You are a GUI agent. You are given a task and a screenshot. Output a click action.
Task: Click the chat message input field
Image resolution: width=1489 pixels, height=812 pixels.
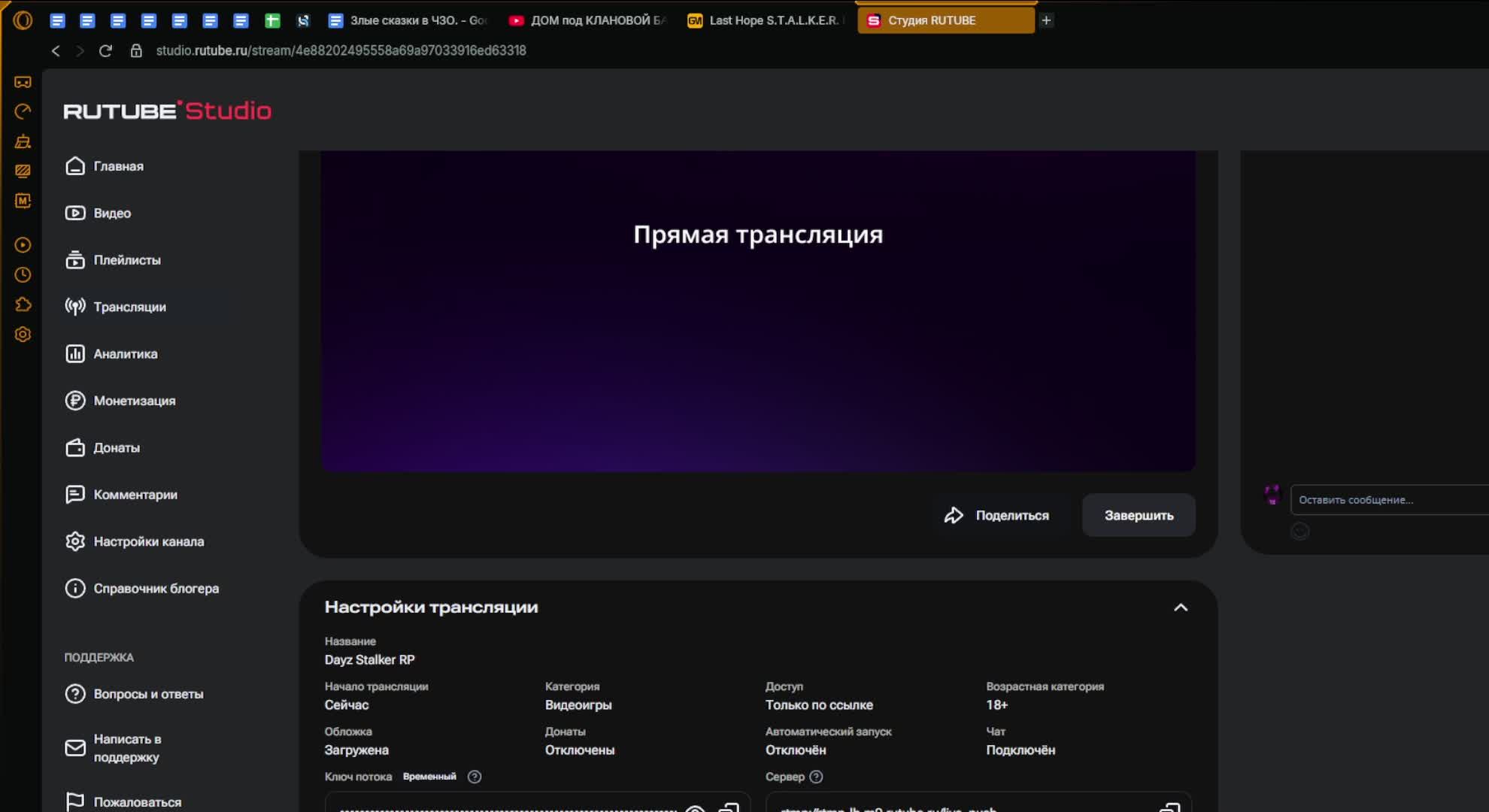coord(1387,500)
